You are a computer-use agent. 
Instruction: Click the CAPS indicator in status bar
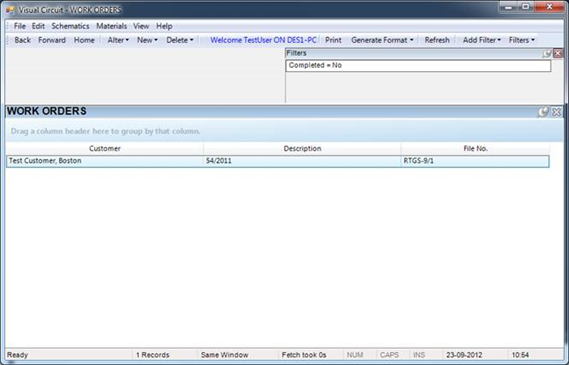click(389, 355)
